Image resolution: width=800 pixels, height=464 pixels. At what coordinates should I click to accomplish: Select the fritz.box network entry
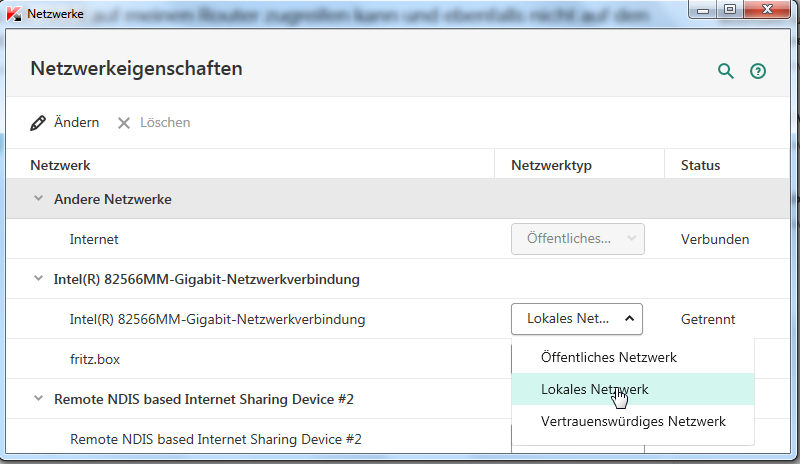point(94,359)
